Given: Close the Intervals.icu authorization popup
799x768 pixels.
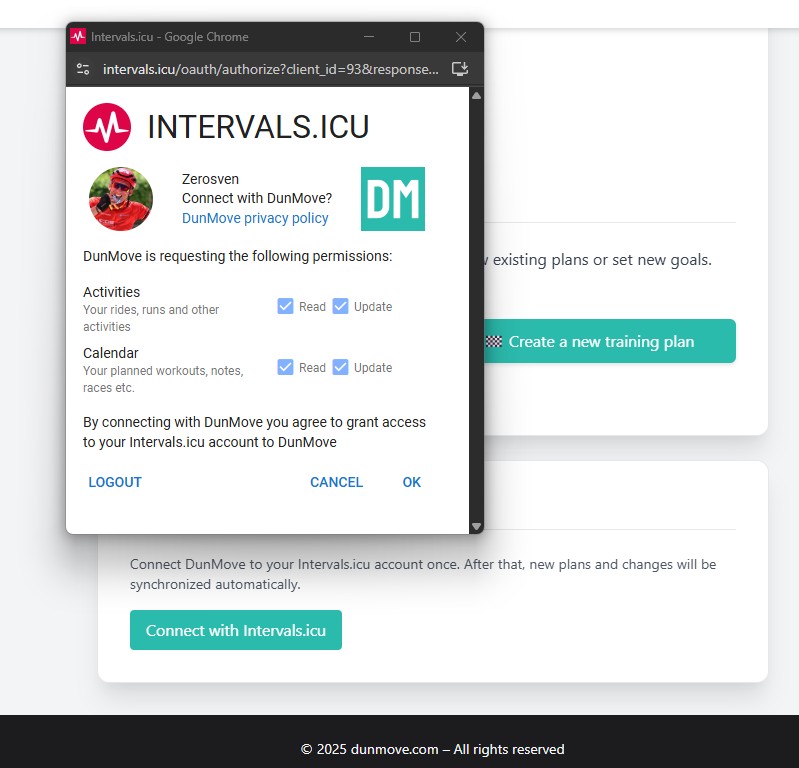Looking at the screenshot, I should (461, 37).
